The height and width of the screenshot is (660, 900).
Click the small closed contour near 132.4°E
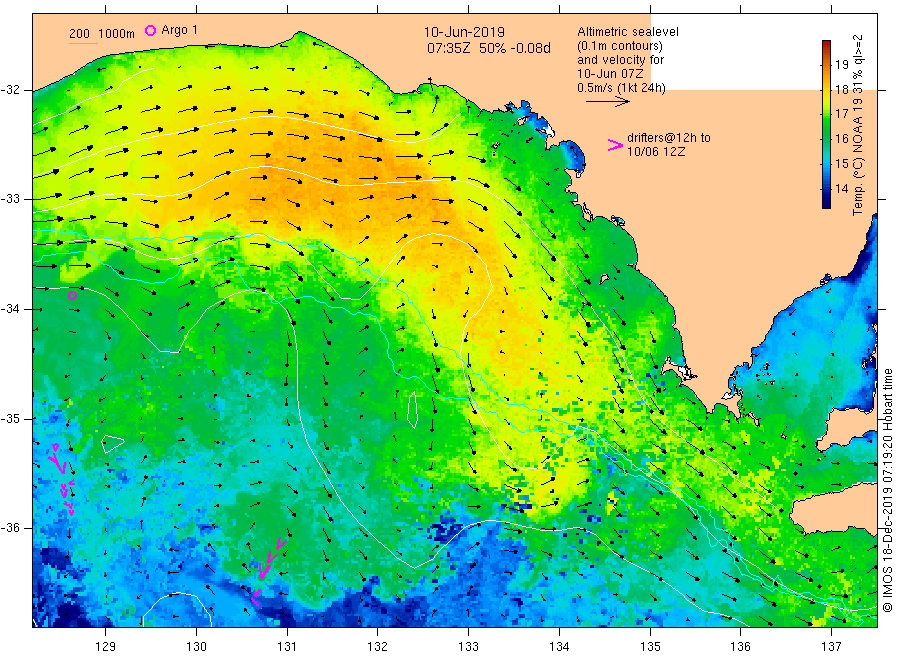pos(412,410)
